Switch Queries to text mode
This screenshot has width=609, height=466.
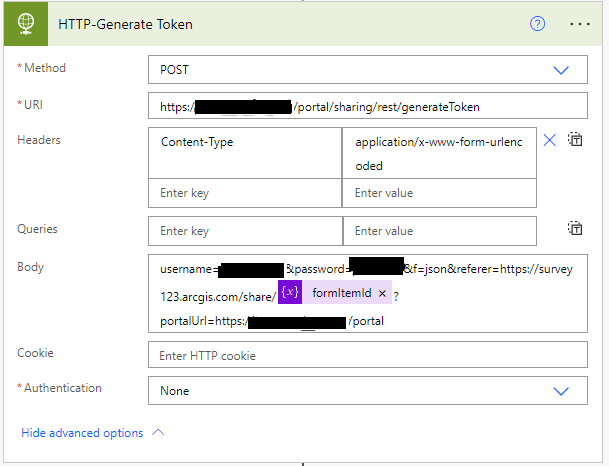(576, 229)
